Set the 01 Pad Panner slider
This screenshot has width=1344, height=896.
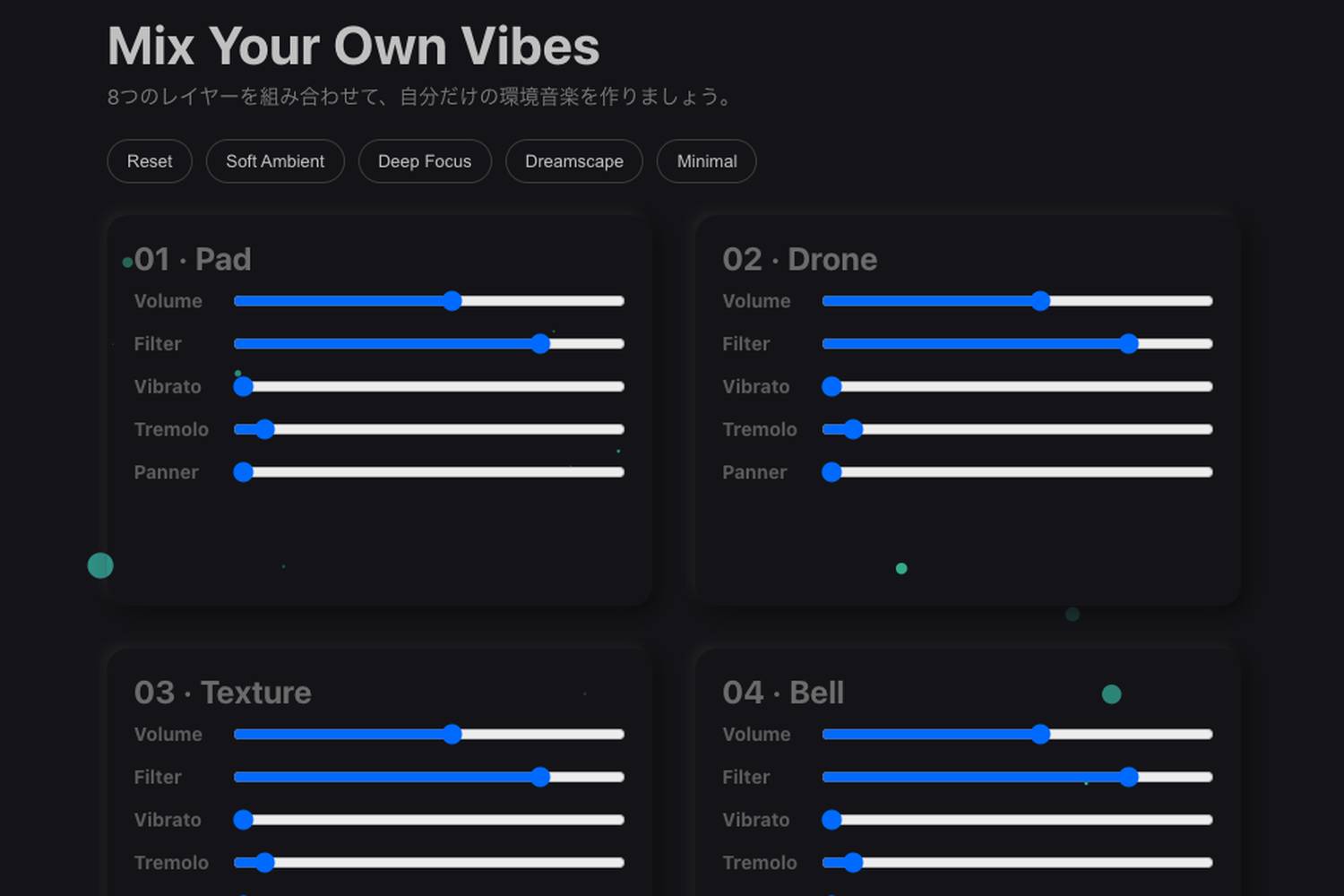click(x=429, y=472)
